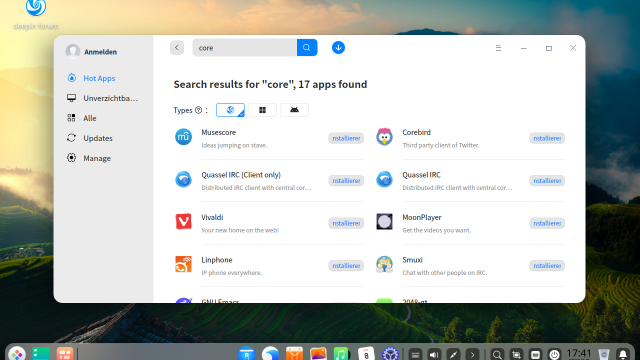Open the App Store dock icon

[294, 353]
